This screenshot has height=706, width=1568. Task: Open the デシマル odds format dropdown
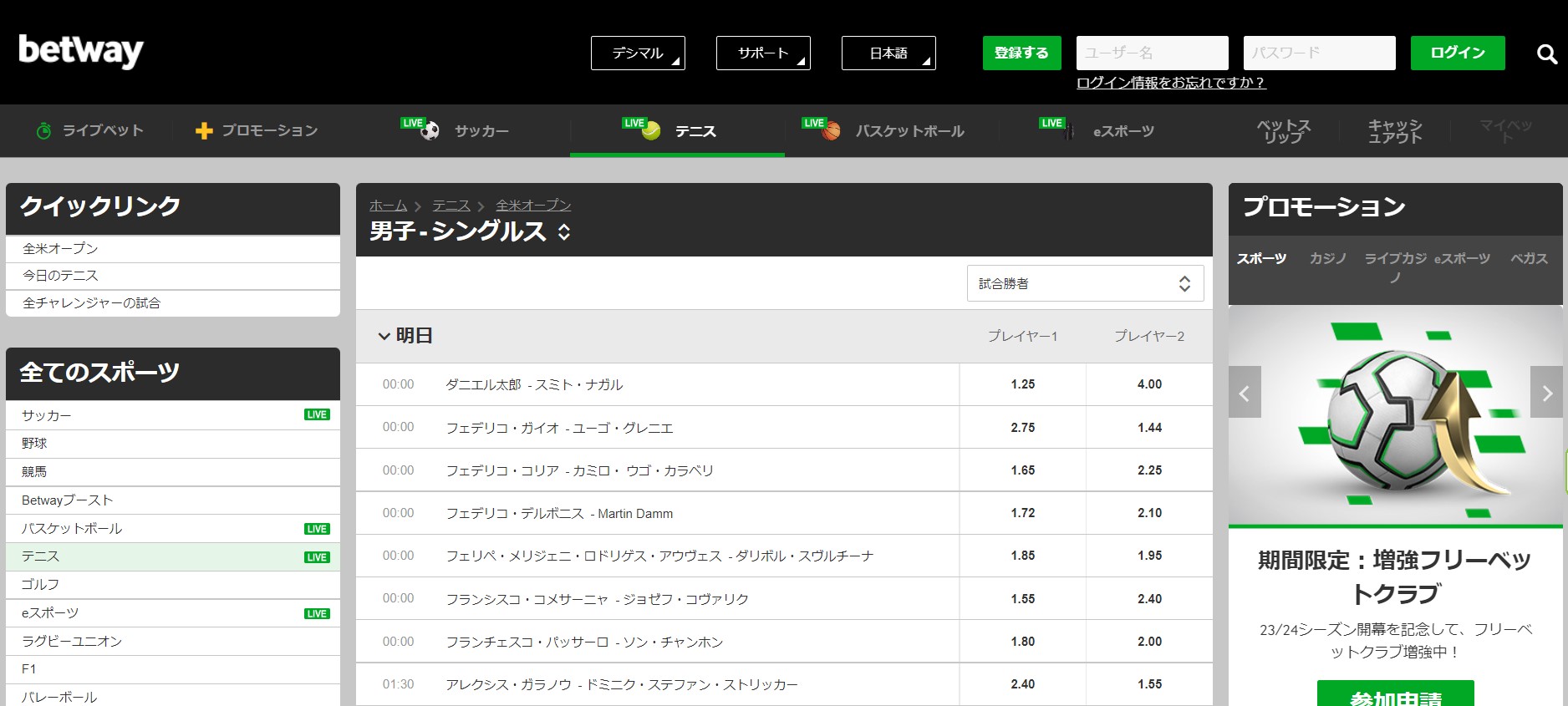(638, 53)
